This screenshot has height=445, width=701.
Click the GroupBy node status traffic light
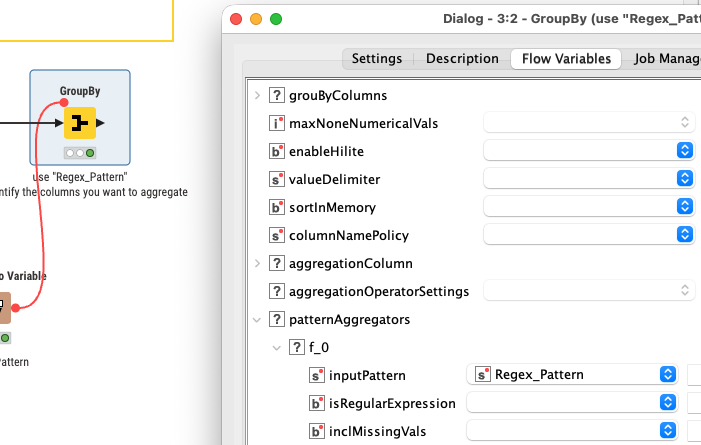click(79, 153)
